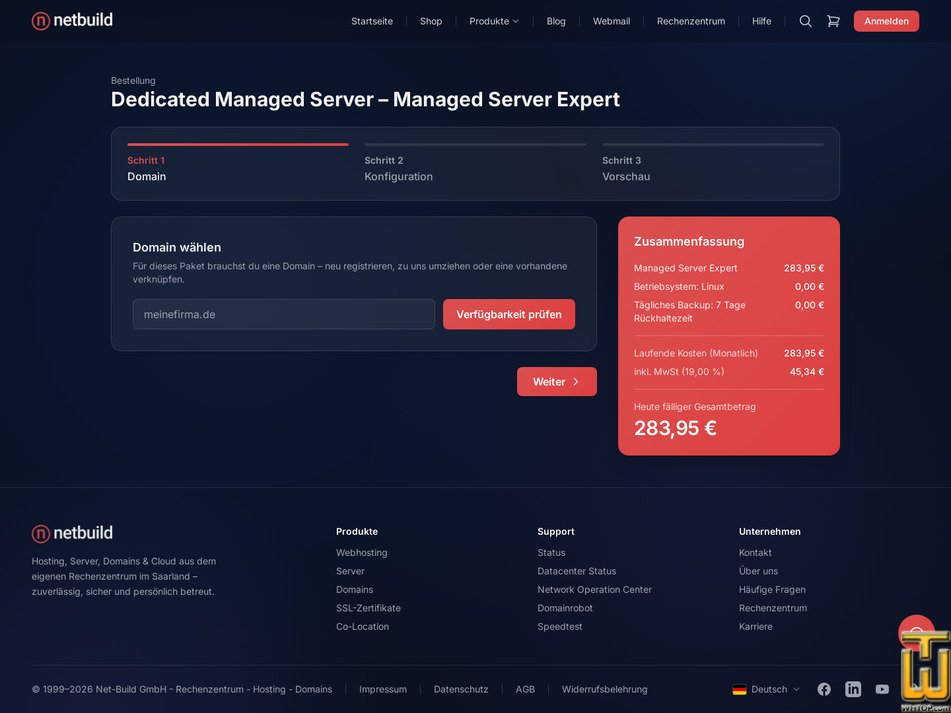Click the netbuild logo in header
Image resolution: width=951 pixels, height=713 pixels.
click(72, 21)
